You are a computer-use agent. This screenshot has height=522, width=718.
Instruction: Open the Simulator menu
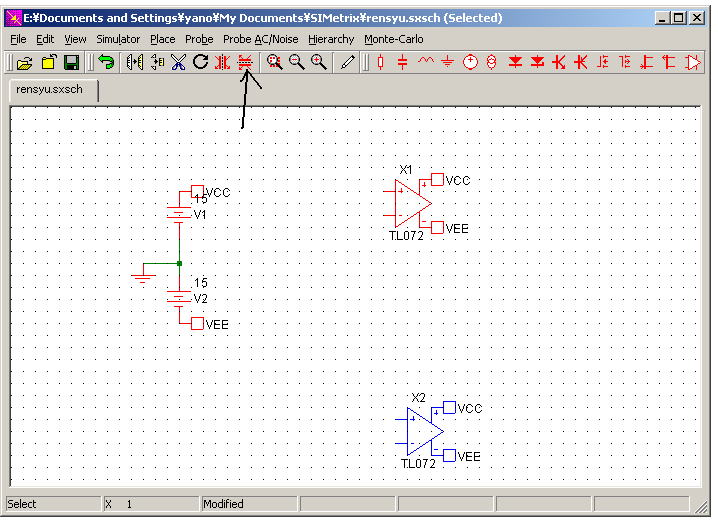pyautogui.click(x=118, y=39)
